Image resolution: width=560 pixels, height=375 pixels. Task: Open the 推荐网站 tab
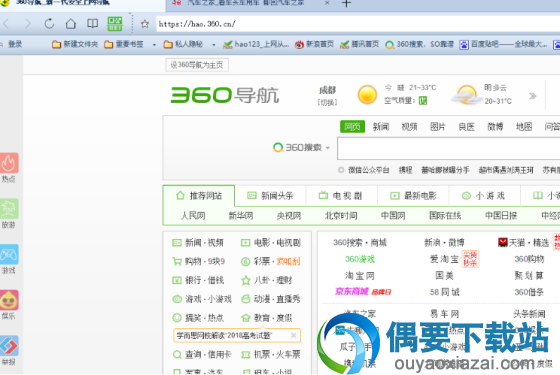199,196
